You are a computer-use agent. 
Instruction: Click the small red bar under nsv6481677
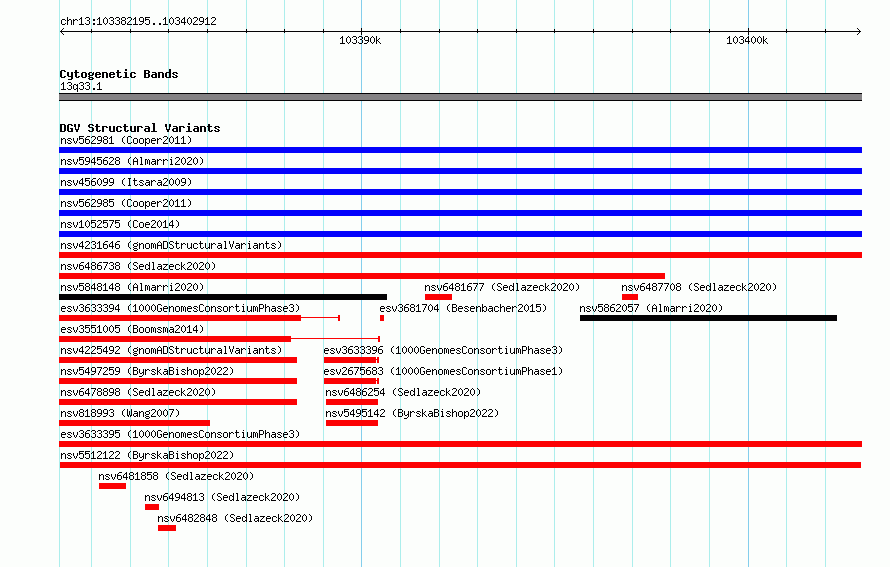click(438, 297)
